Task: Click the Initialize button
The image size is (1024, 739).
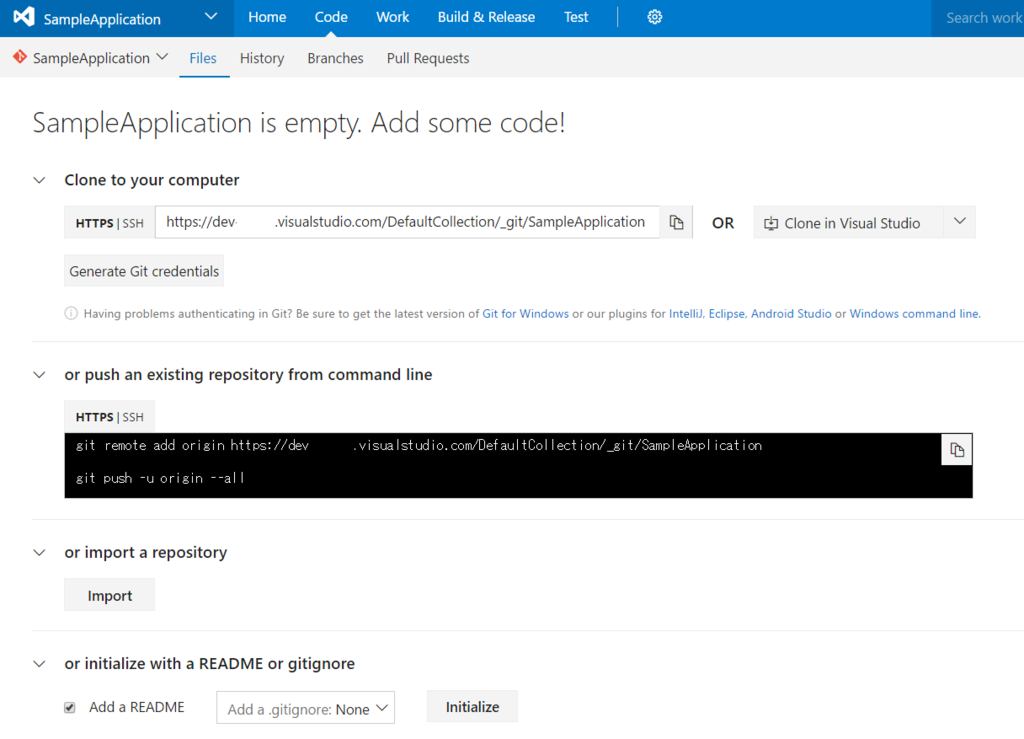Action: click(x=472, y=706)
